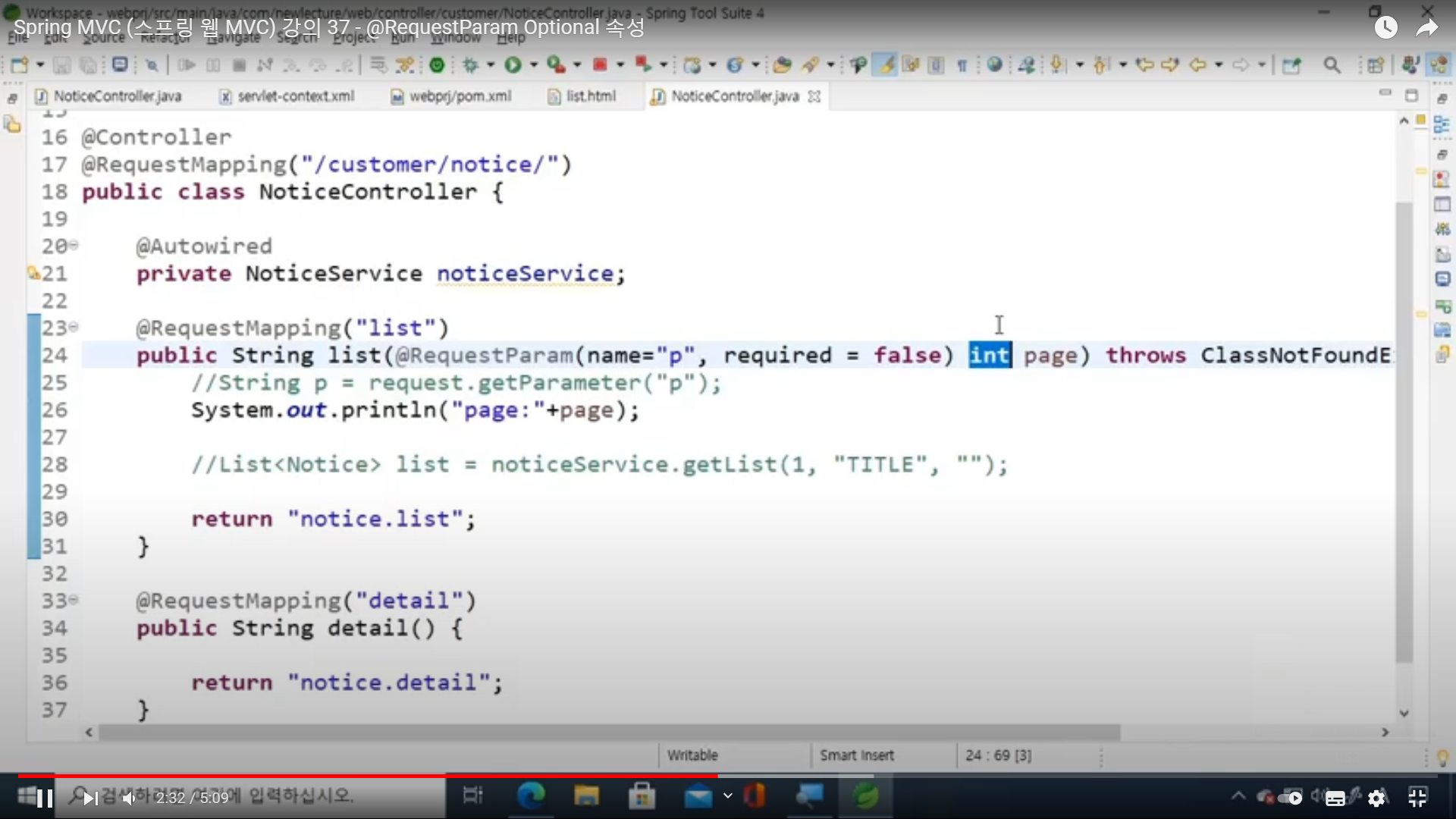
Task: Click the Share arrow icon
Action: [1427, 28]
